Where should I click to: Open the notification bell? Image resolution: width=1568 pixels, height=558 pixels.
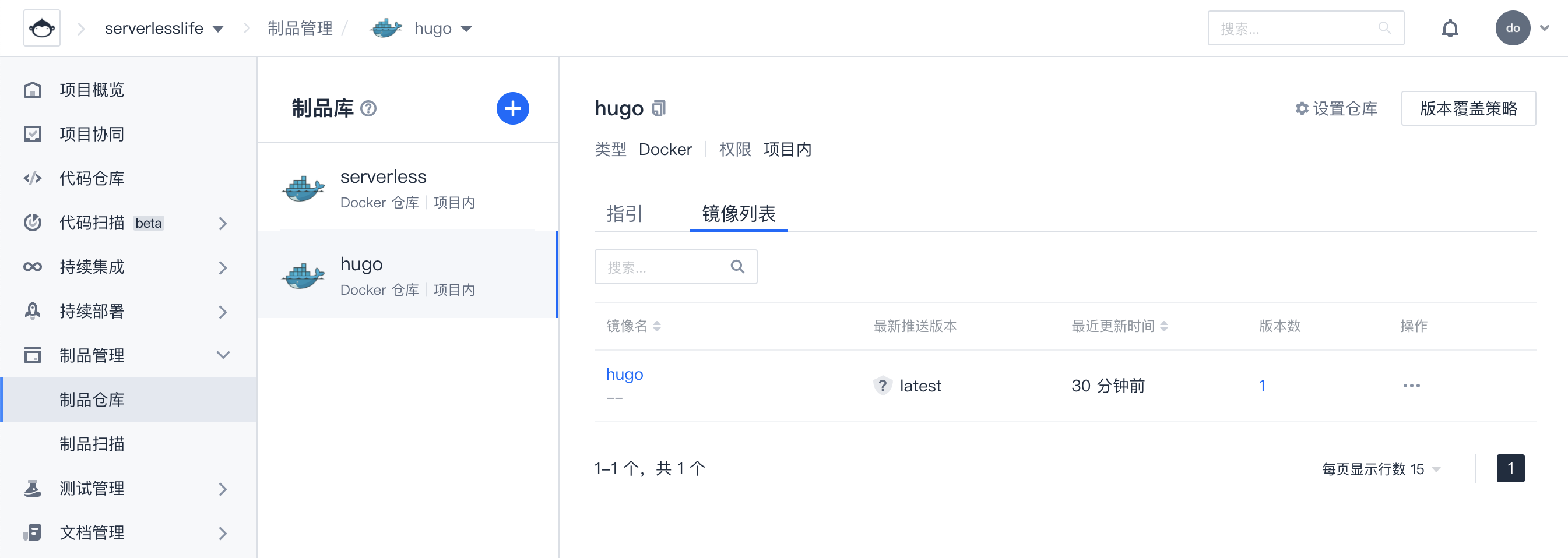[x=1450, y=28]
